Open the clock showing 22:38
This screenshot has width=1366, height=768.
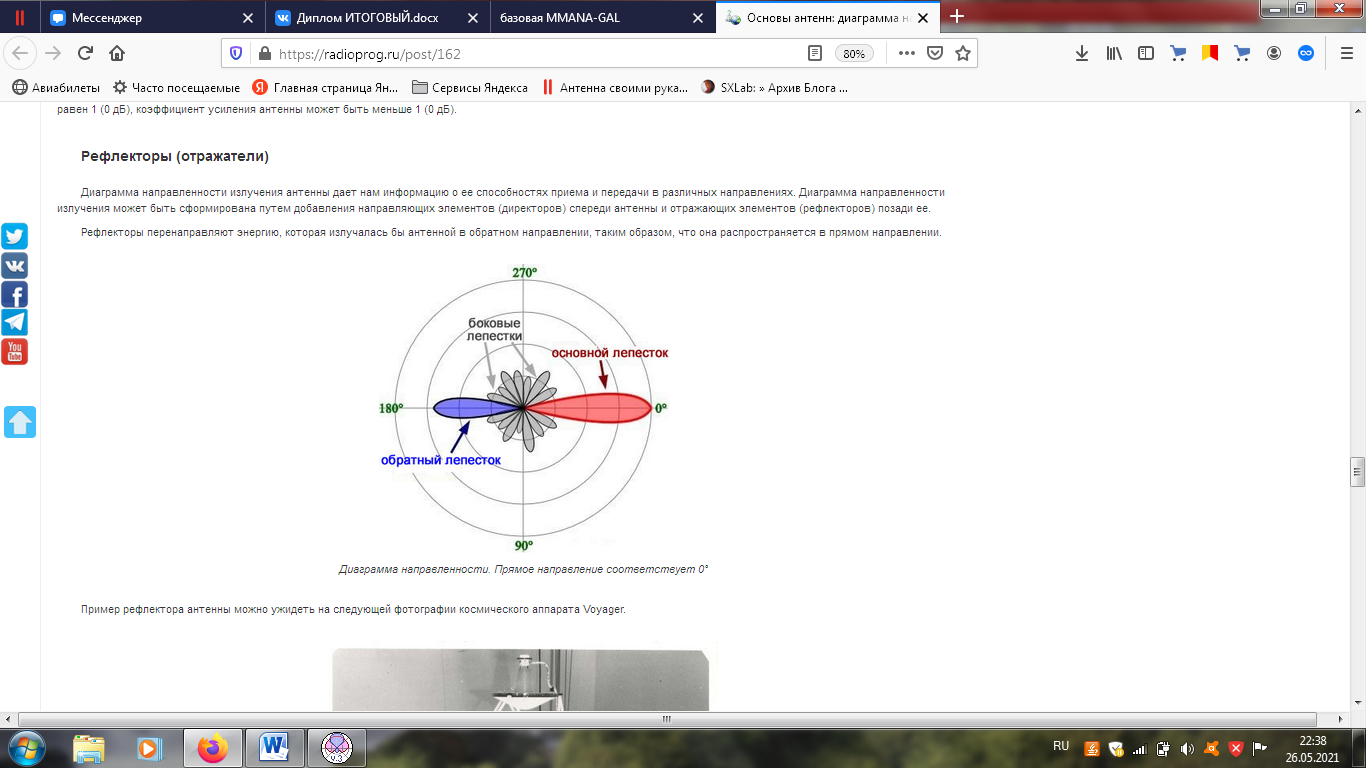tap(1312, 748)
